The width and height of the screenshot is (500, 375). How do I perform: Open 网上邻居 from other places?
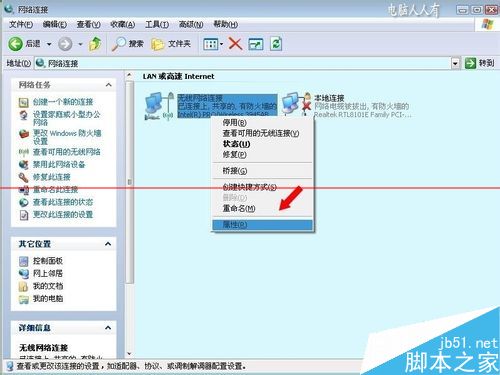coord(48,273)
